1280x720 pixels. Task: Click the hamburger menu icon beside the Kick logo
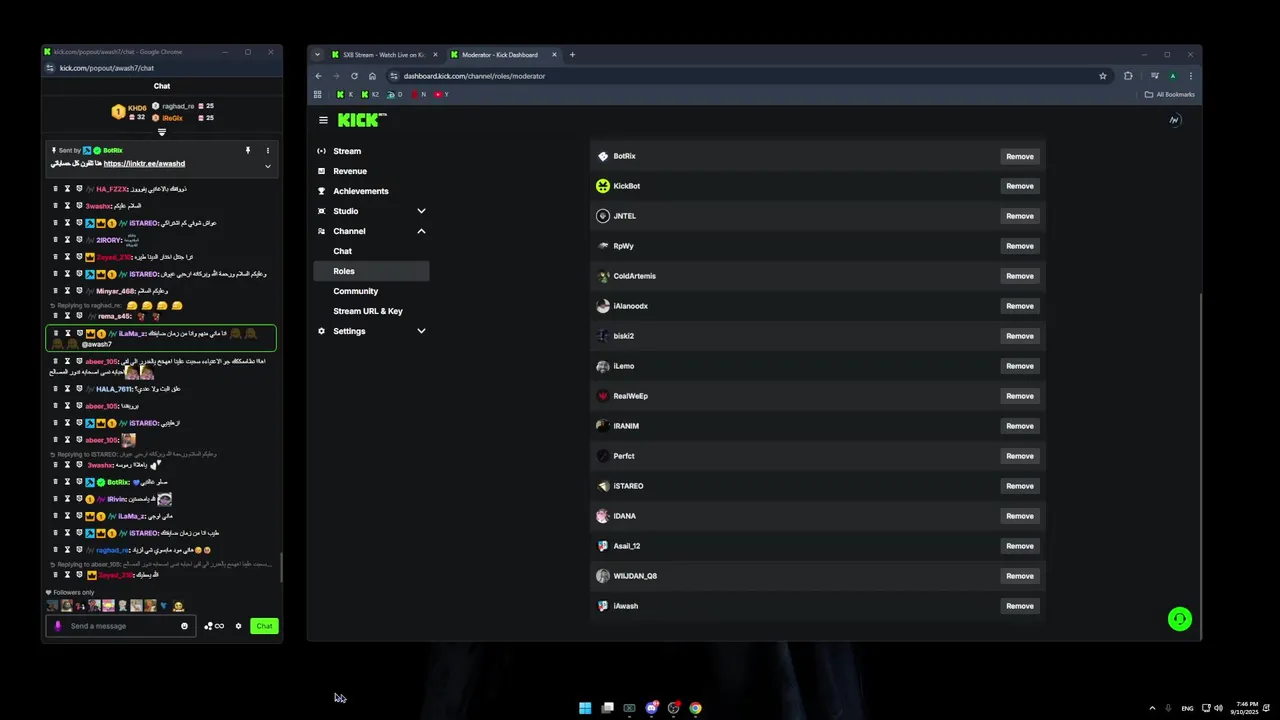[323, 120]
